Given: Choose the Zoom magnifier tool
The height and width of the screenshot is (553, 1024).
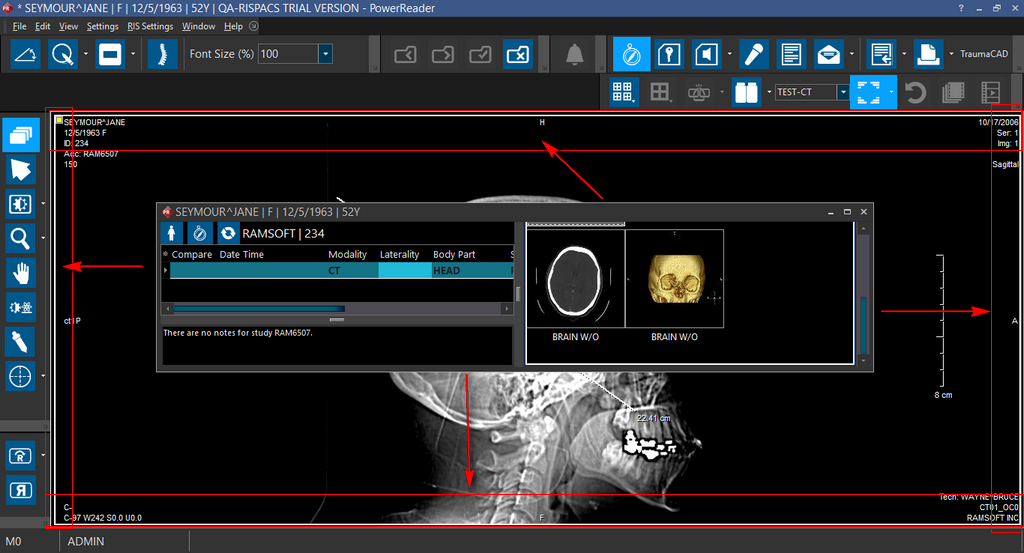Looking at the screenshot, I should click(x=21, y=237).
